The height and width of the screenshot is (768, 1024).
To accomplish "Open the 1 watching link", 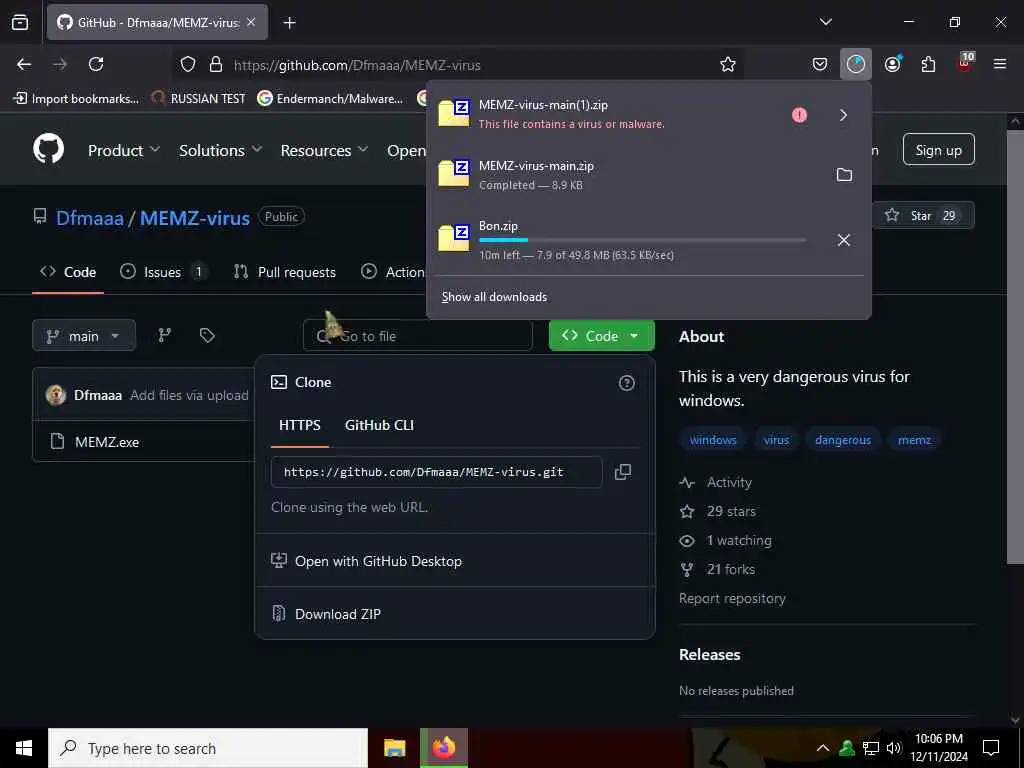I will point(726,541).
